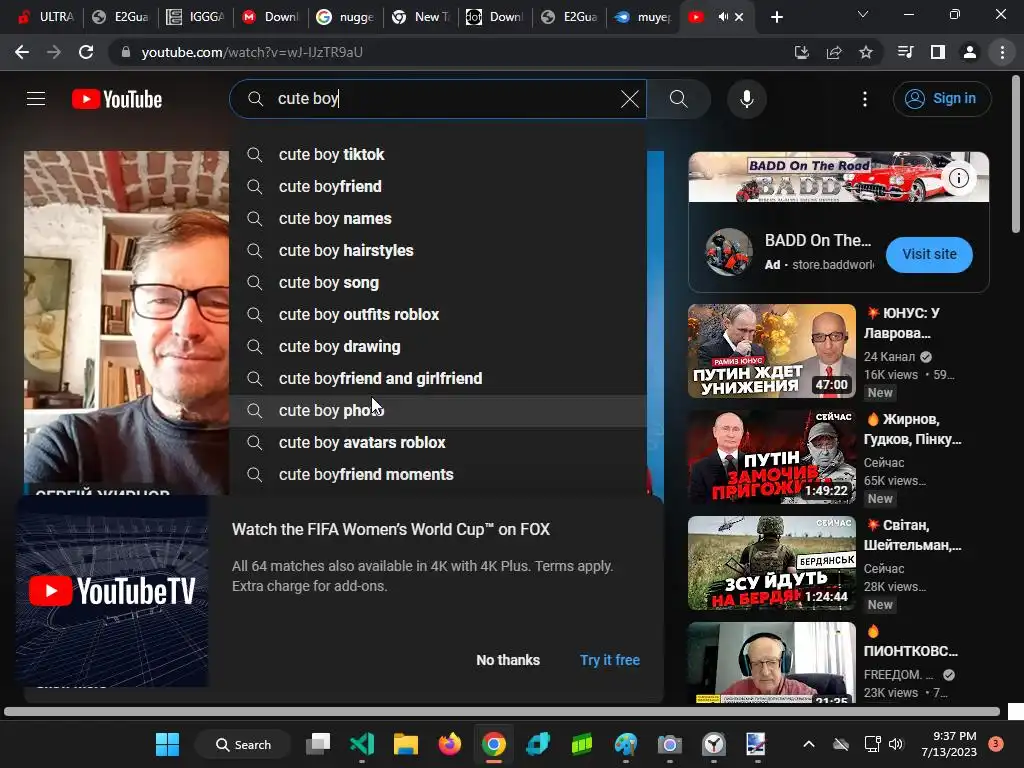Select suggestion cute boyfriend and girlfriend
The image size is (1024, 768).
point(438,379)
